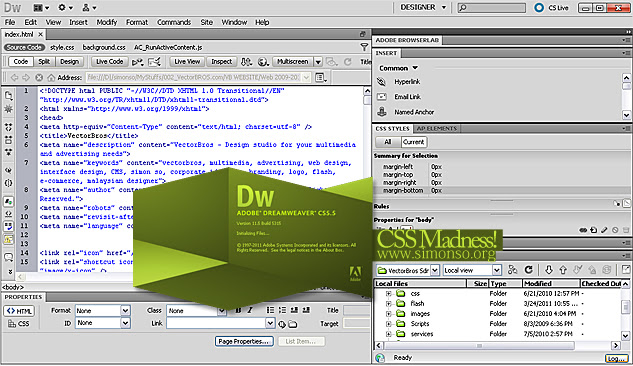Click the Put files up arrow
Screen dimensions: 633x366
point(563,270)
